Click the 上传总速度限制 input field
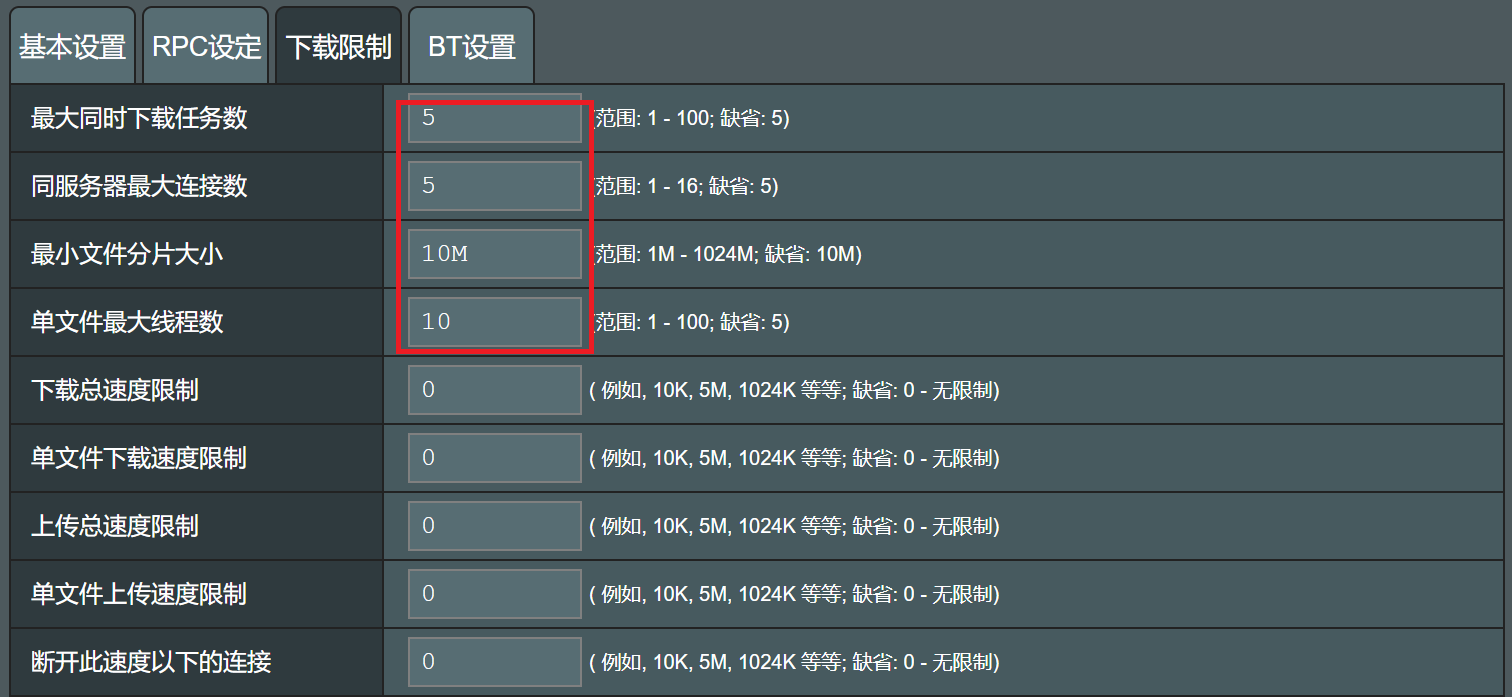Image resolution: width=1512 pixels, height=697 pixels. (x=494, y=526)
